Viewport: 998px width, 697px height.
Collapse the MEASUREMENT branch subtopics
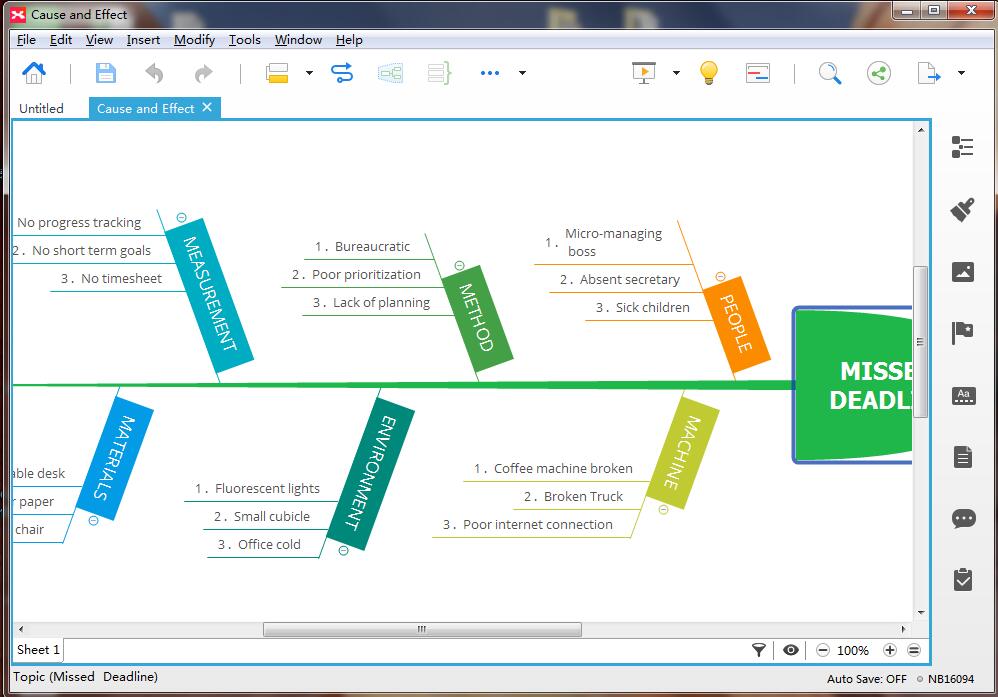click(x=181, y=218)
